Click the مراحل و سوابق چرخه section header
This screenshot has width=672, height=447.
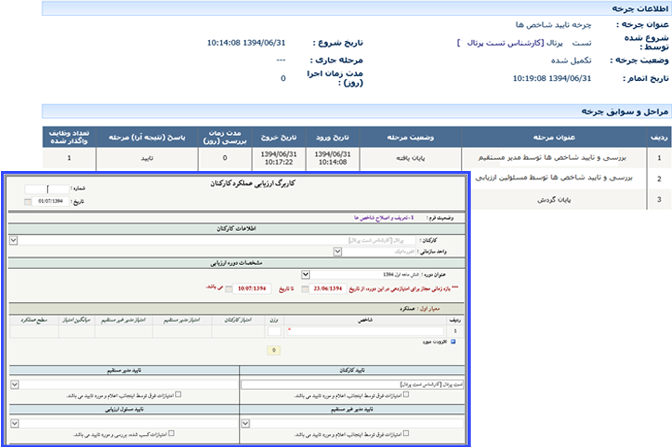(357, 111)
